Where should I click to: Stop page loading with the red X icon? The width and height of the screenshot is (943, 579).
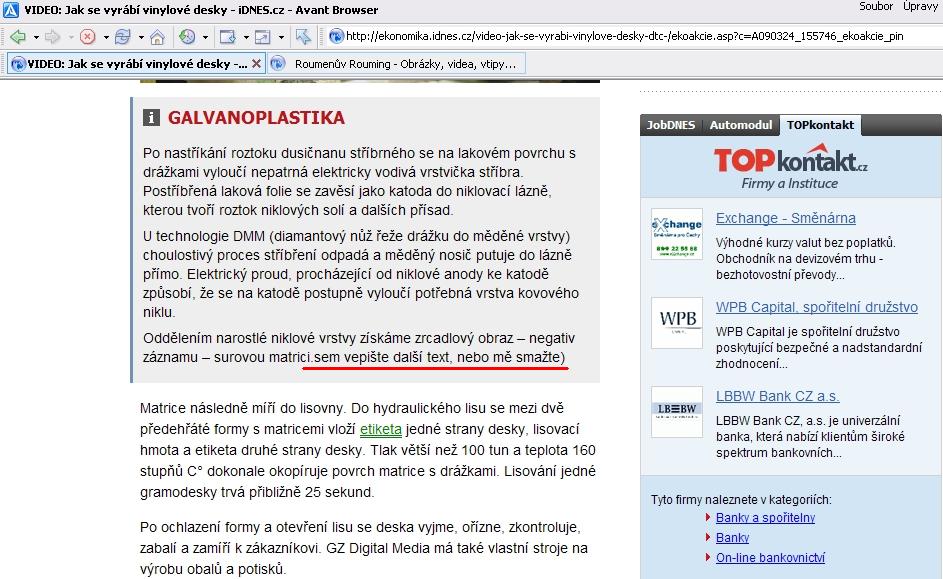[88, 37]
